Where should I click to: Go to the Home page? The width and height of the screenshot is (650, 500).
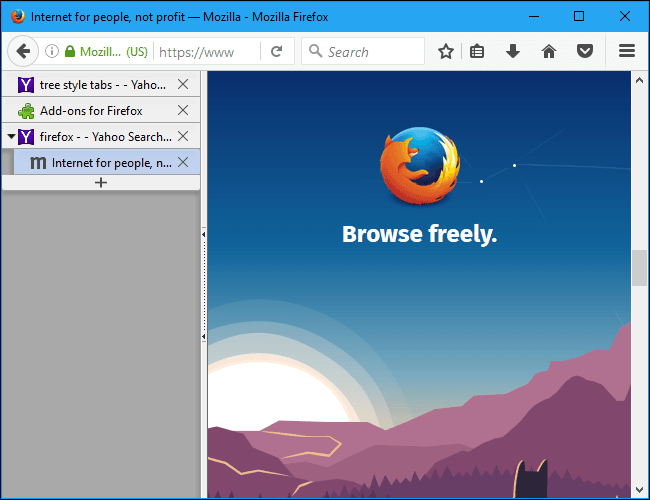pos(548,51)
